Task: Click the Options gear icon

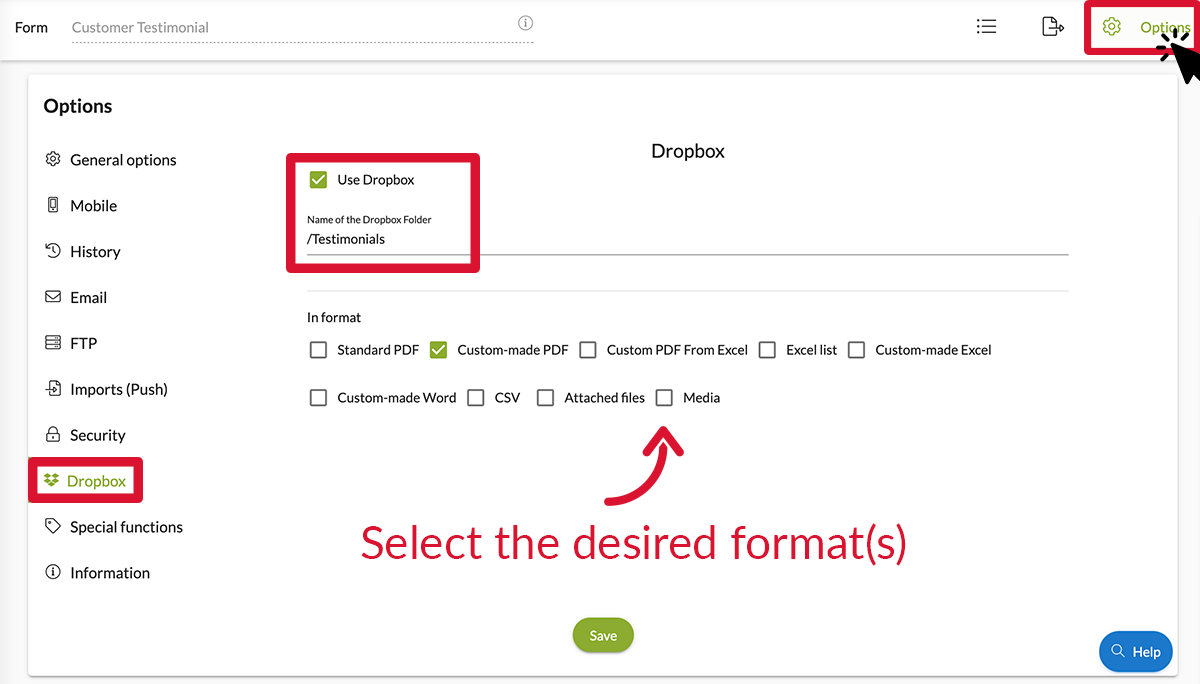Action: [x=1111, y=27]
